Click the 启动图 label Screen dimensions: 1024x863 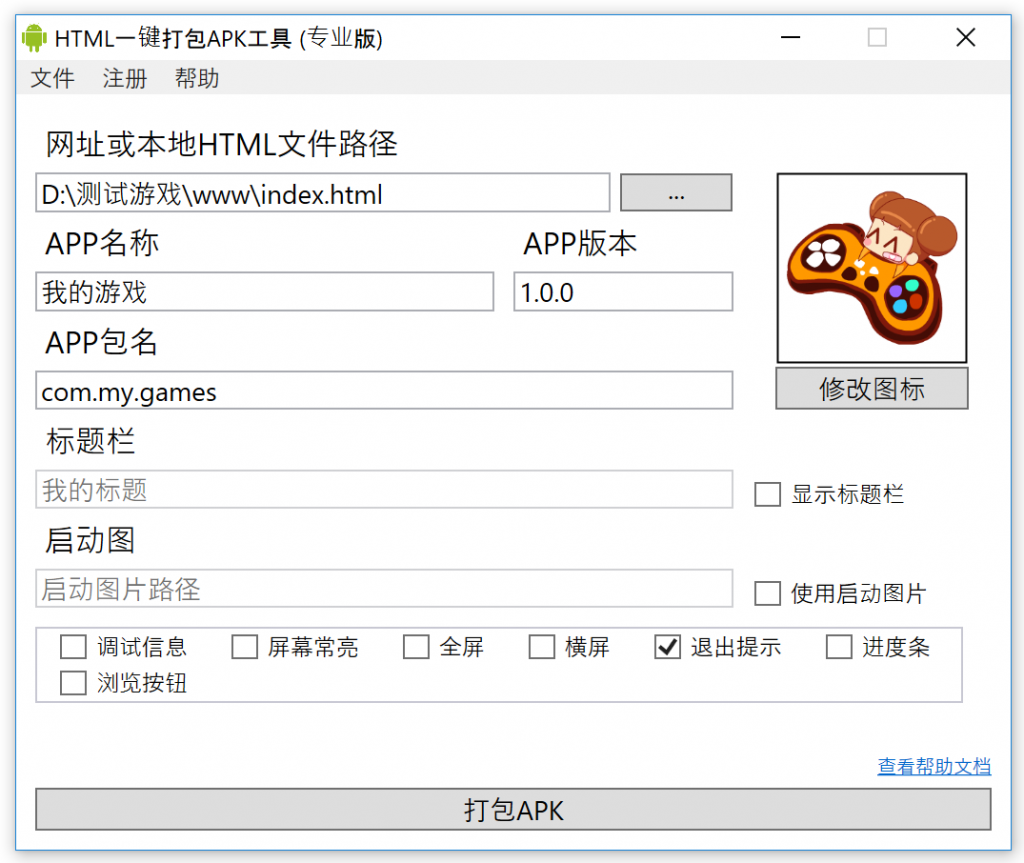(x=90, y=540)
